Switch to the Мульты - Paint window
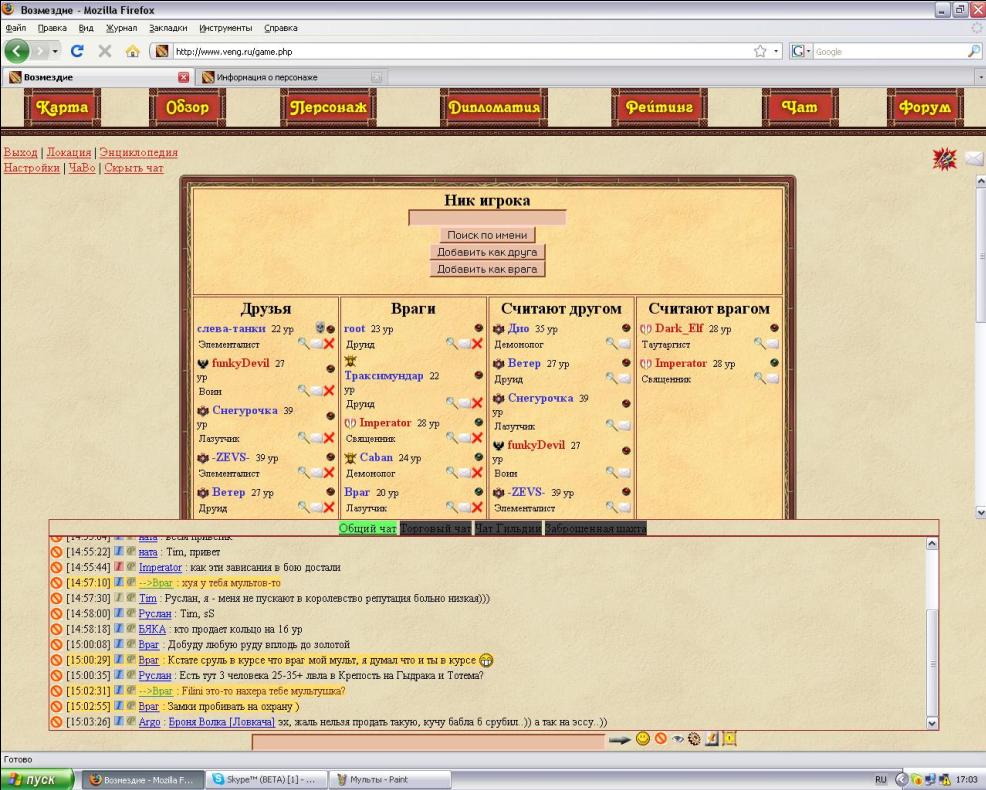This screenshot has width=986, height=790. [x=390, y=779]
